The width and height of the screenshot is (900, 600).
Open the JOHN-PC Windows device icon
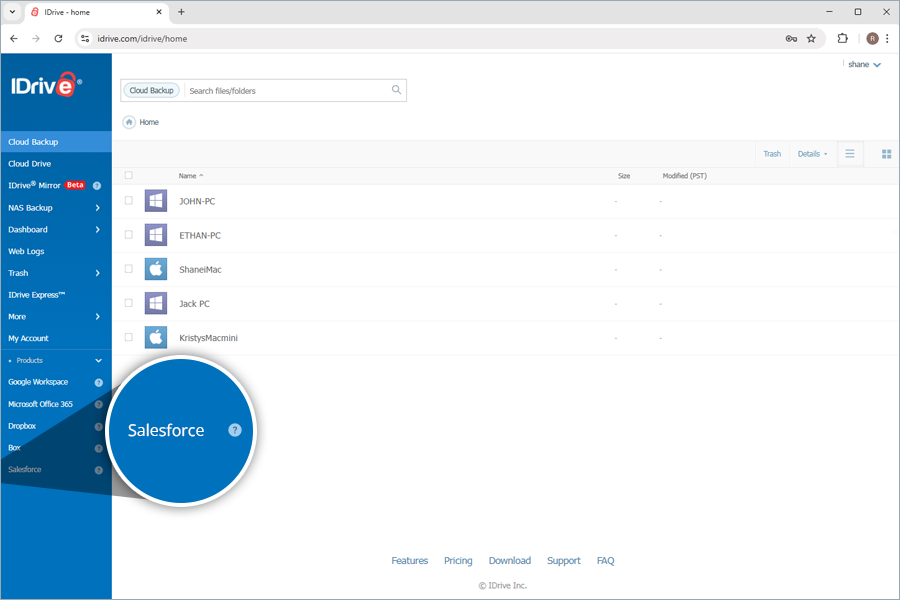155,201
